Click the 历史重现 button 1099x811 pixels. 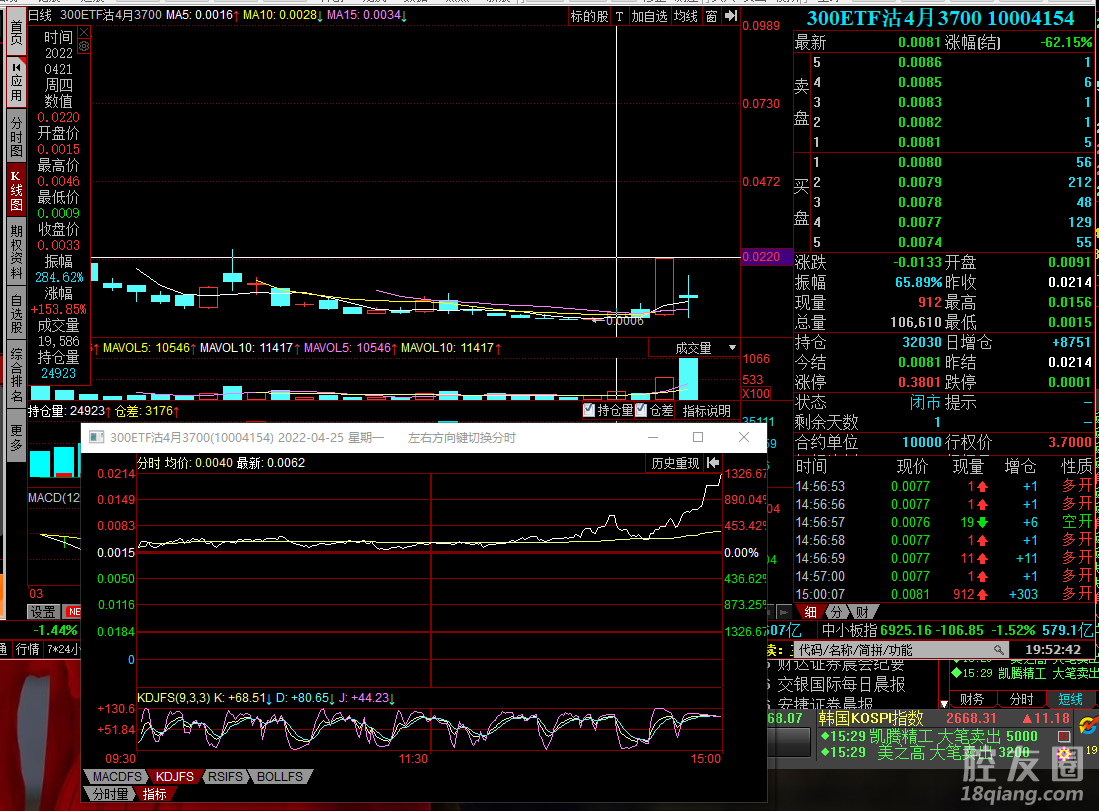click(x=675, y=463)
